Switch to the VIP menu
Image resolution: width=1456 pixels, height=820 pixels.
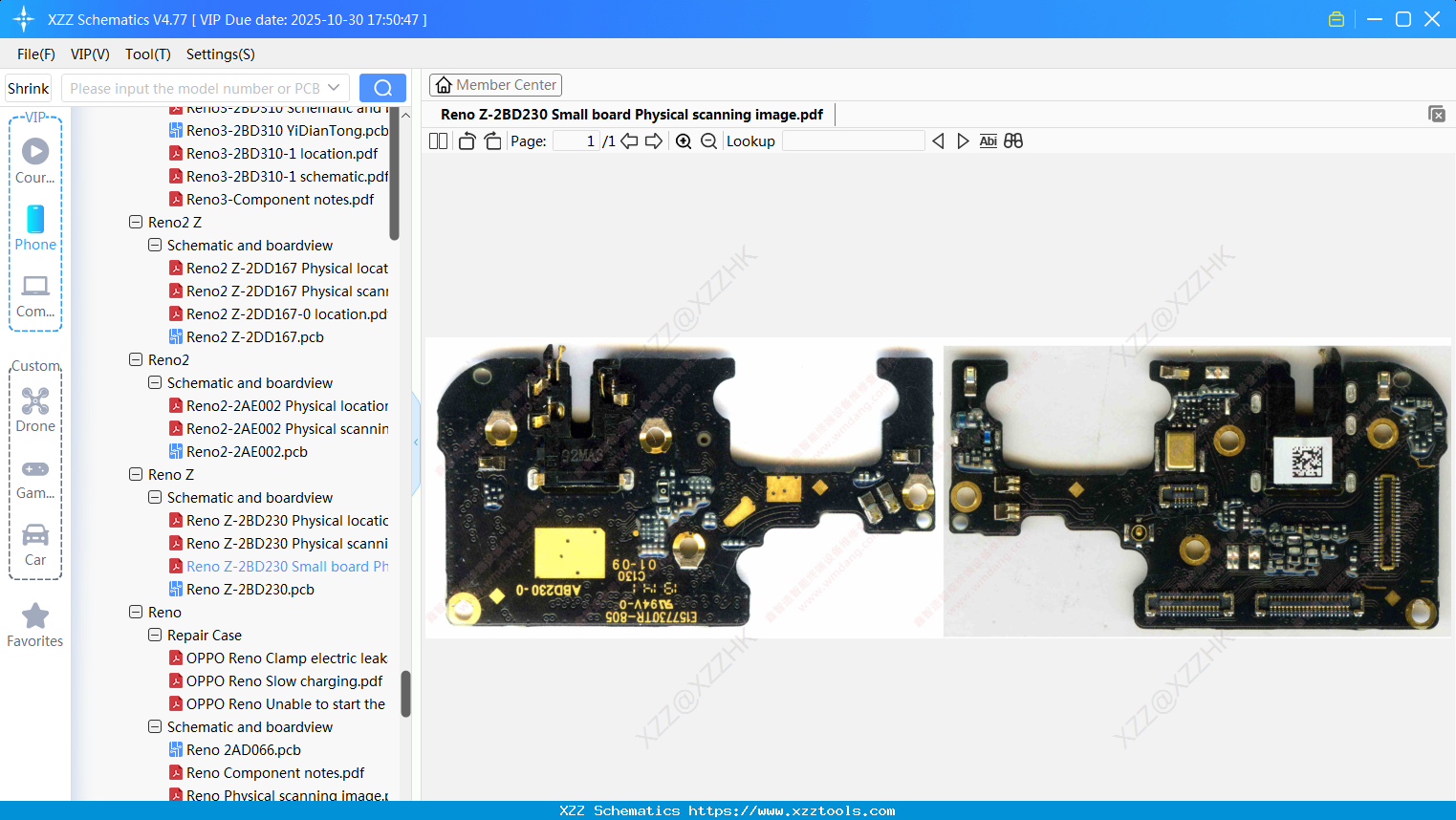click(x=89, y=54)
